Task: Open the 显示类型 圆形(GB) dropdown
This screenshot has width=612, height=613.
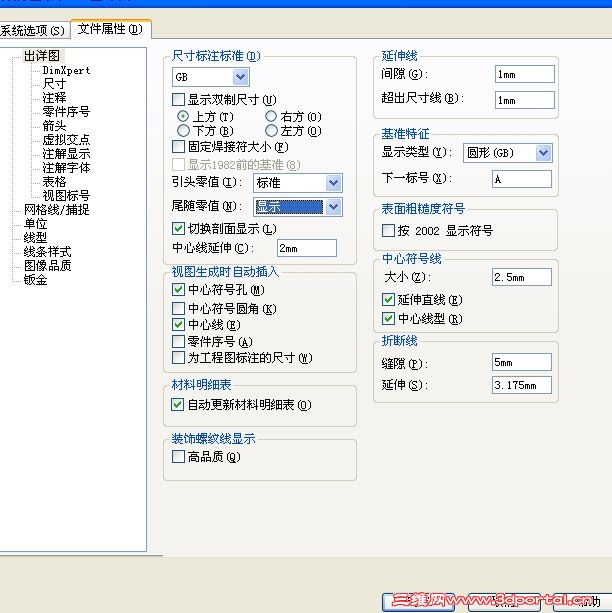Action: tap(508, 153)
